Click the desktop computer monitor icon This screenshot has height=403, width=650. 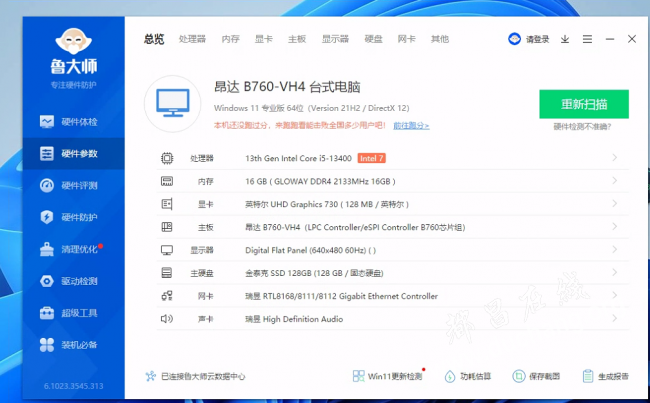172,104
